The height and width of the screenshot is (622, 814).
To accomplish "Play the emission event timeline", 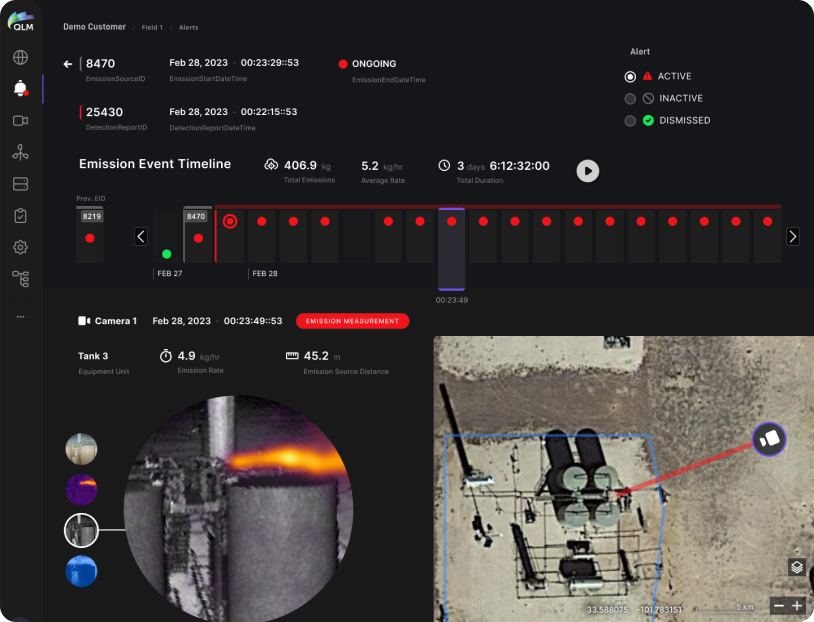I will click(x=587, y=171).
